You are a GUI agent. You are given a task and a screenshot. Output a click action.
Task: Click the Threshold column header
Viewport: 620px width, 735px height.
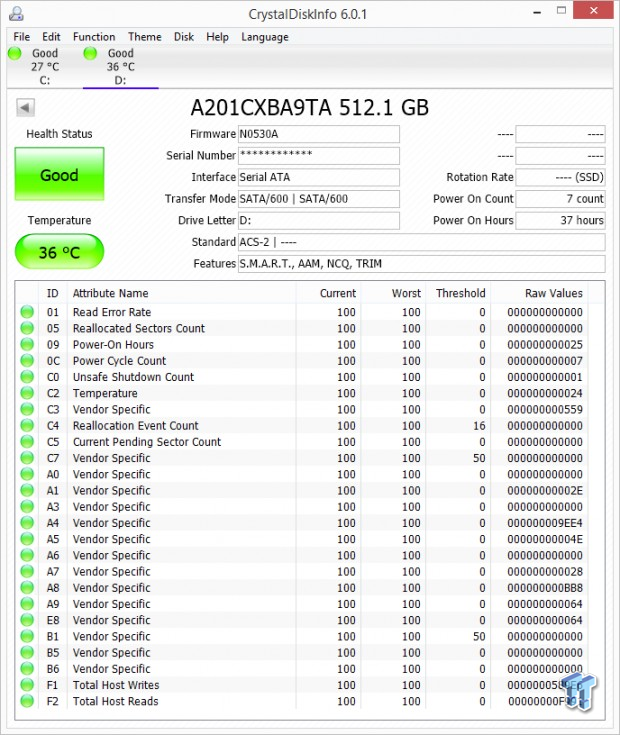(461, 293)
